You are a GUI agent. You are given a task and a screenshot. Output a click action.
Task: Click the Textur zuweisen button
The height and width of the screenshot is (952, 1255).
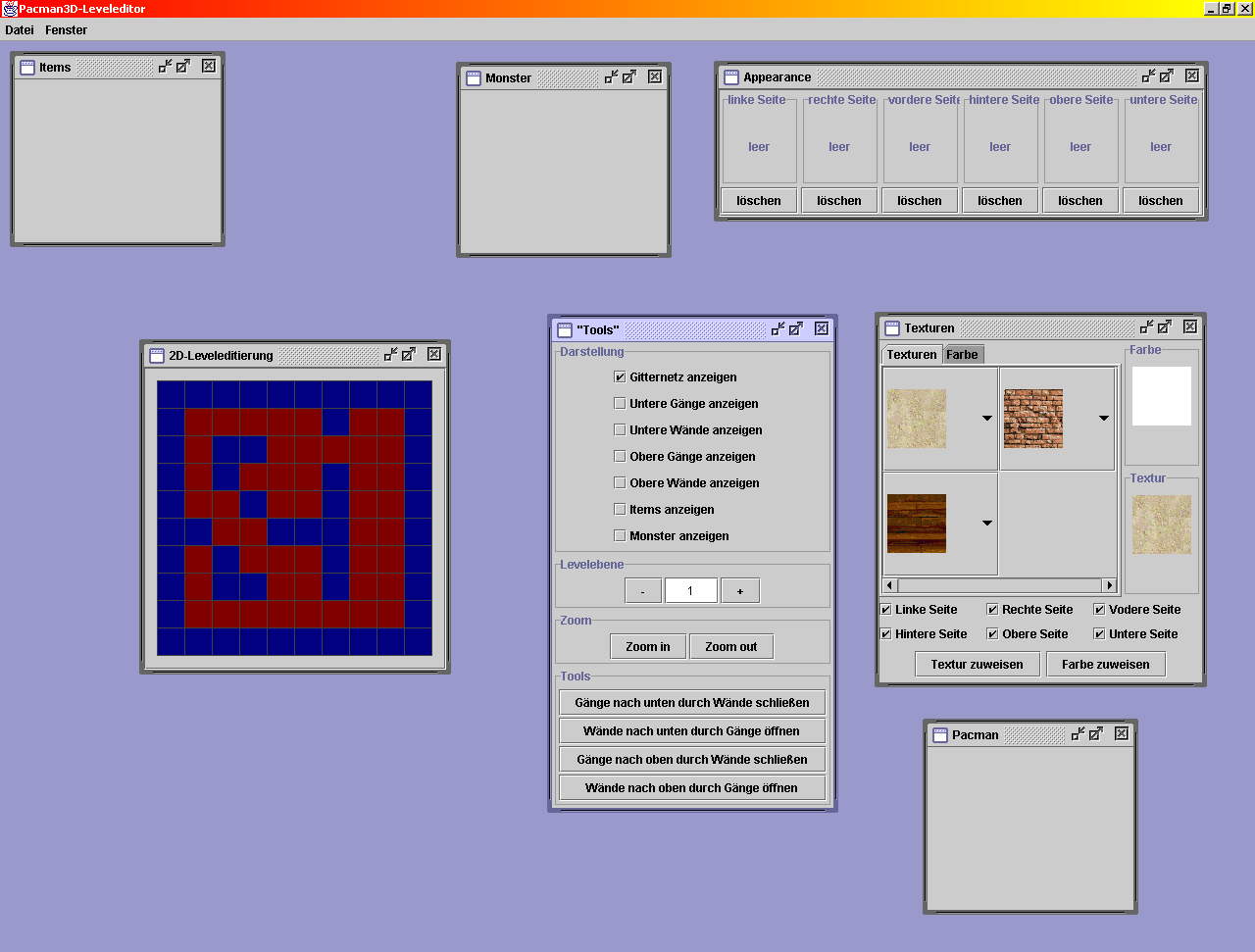coord(977,665)
